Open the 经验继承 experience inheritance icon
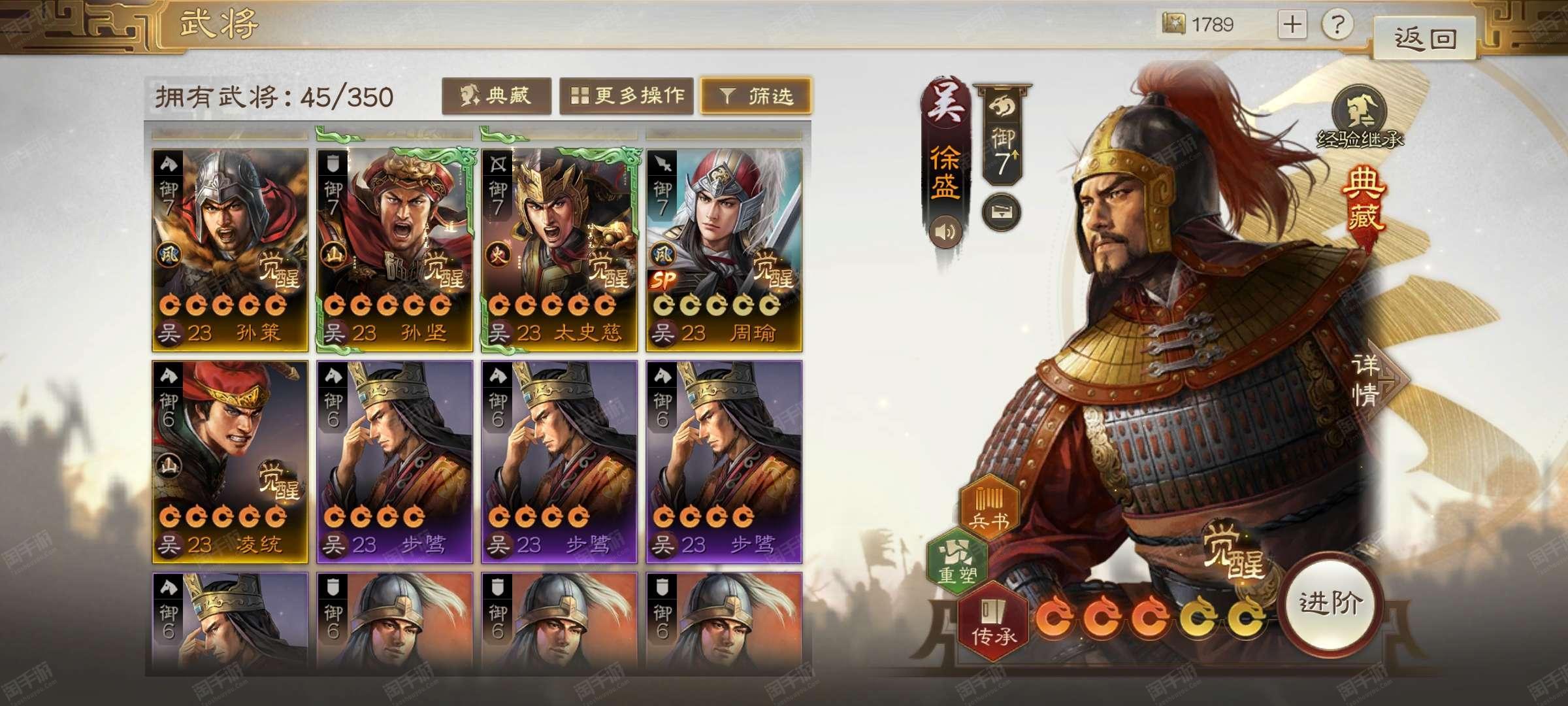The image size is (1568, 706). (x=1360, y=116)
